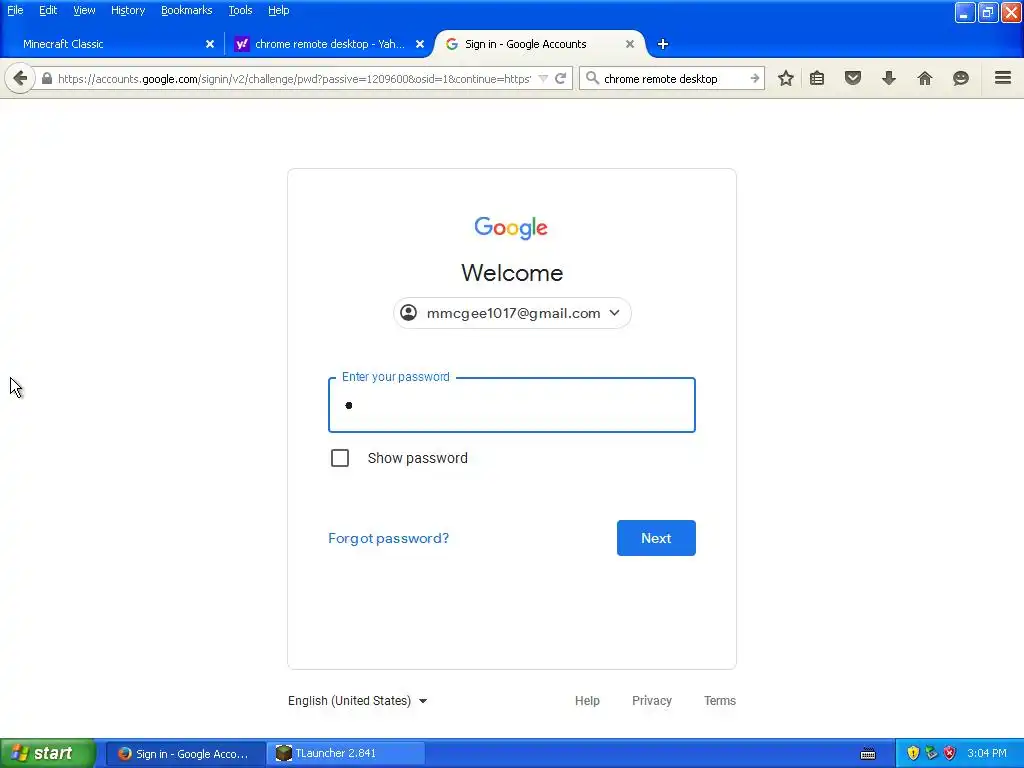Open the View menu

(x=84, y=10)
